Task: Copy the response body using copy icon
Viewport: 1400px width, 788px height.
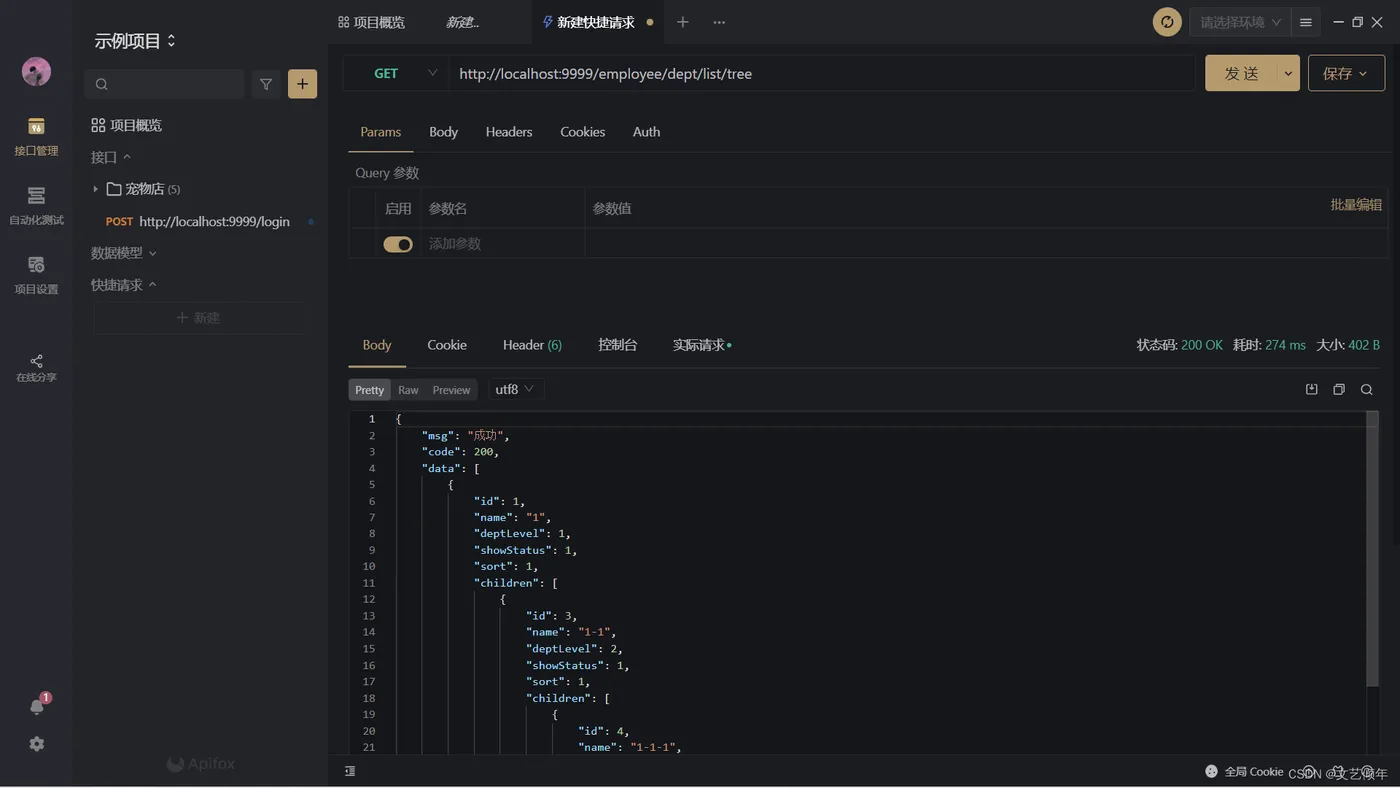Action: [x=1339, y=390]
